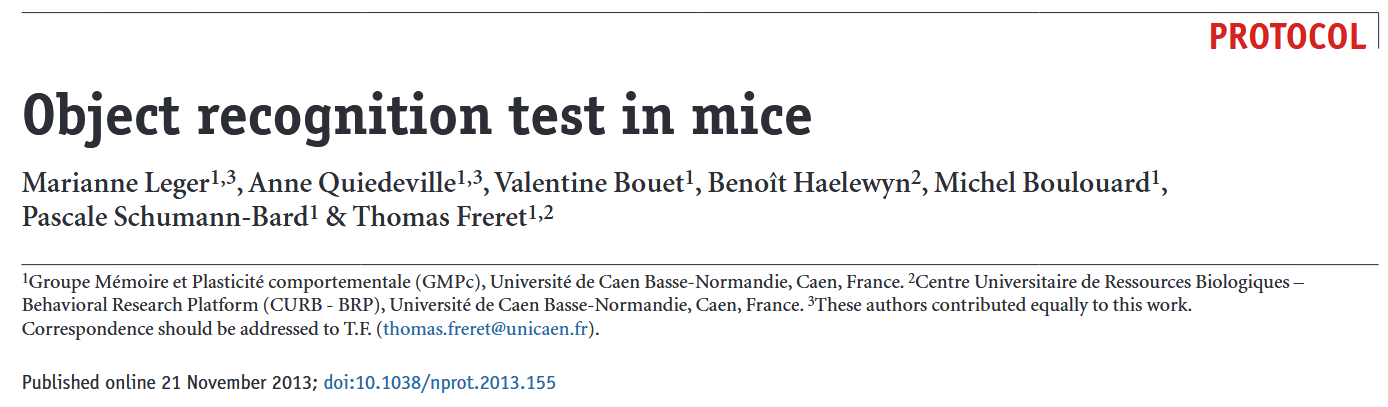Screen dimensions: 1388x407
Task: Click the superscript 1,2 after Thomas Freret
Action: [540, 212]
